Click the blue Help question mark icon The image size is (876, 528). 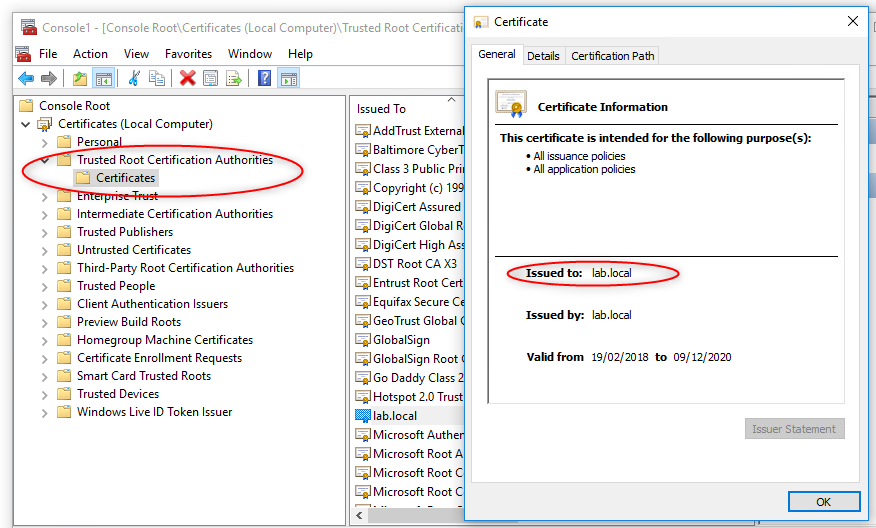[264, 78]
